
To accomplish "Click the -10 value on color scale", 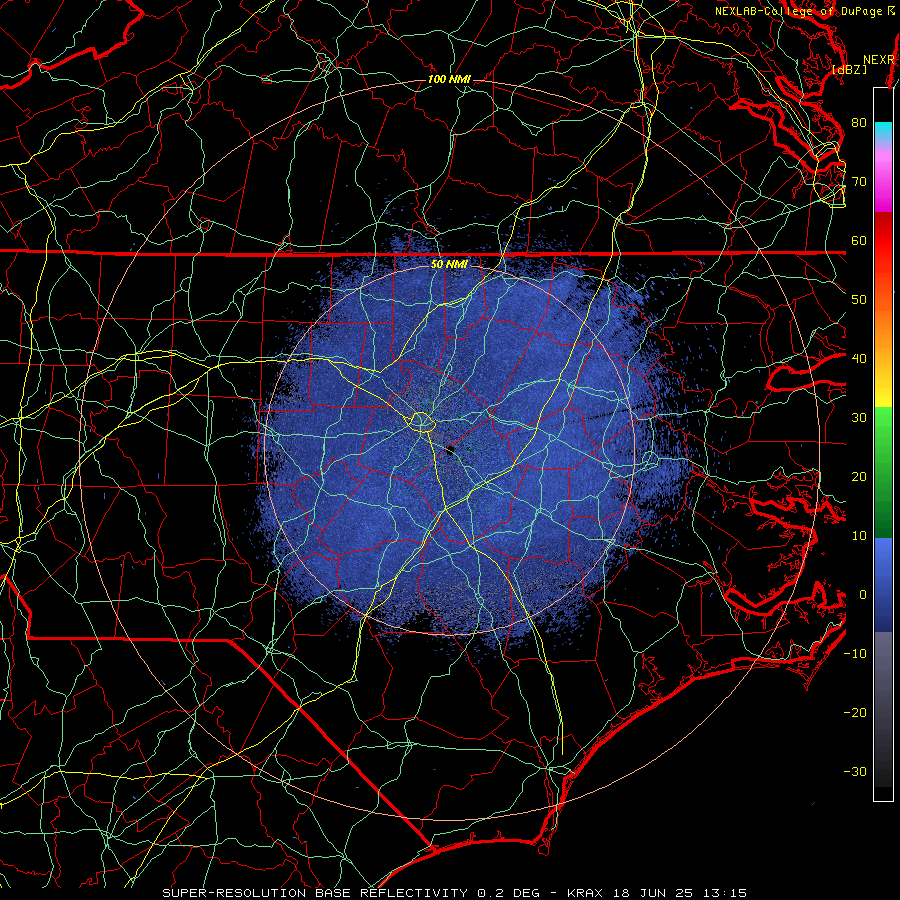I will [855, 654].
